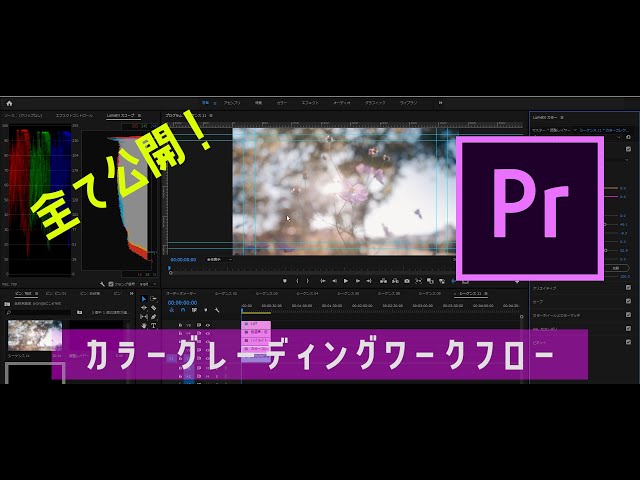
Task: Switch to the Effects workspace tab
Action: click(310, 103)
